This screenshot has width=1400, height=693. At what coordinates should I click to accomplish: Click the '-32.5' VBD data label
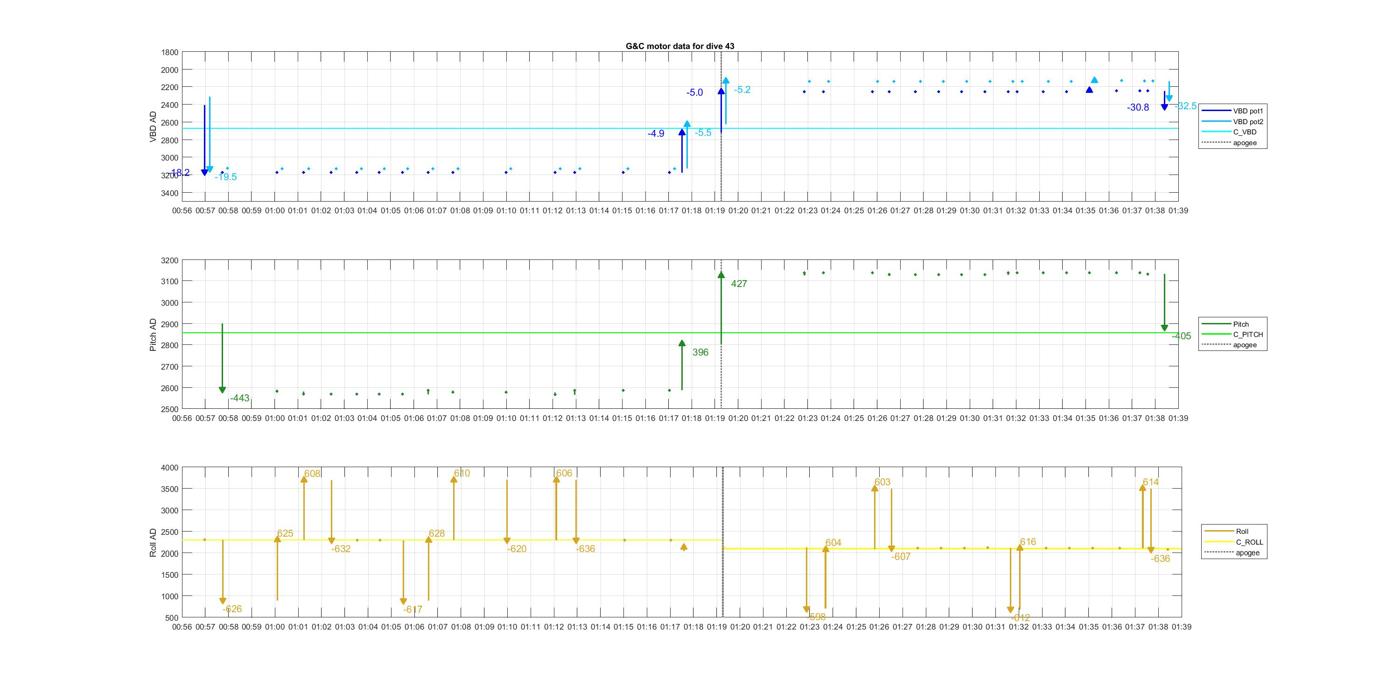(1186, 106)
